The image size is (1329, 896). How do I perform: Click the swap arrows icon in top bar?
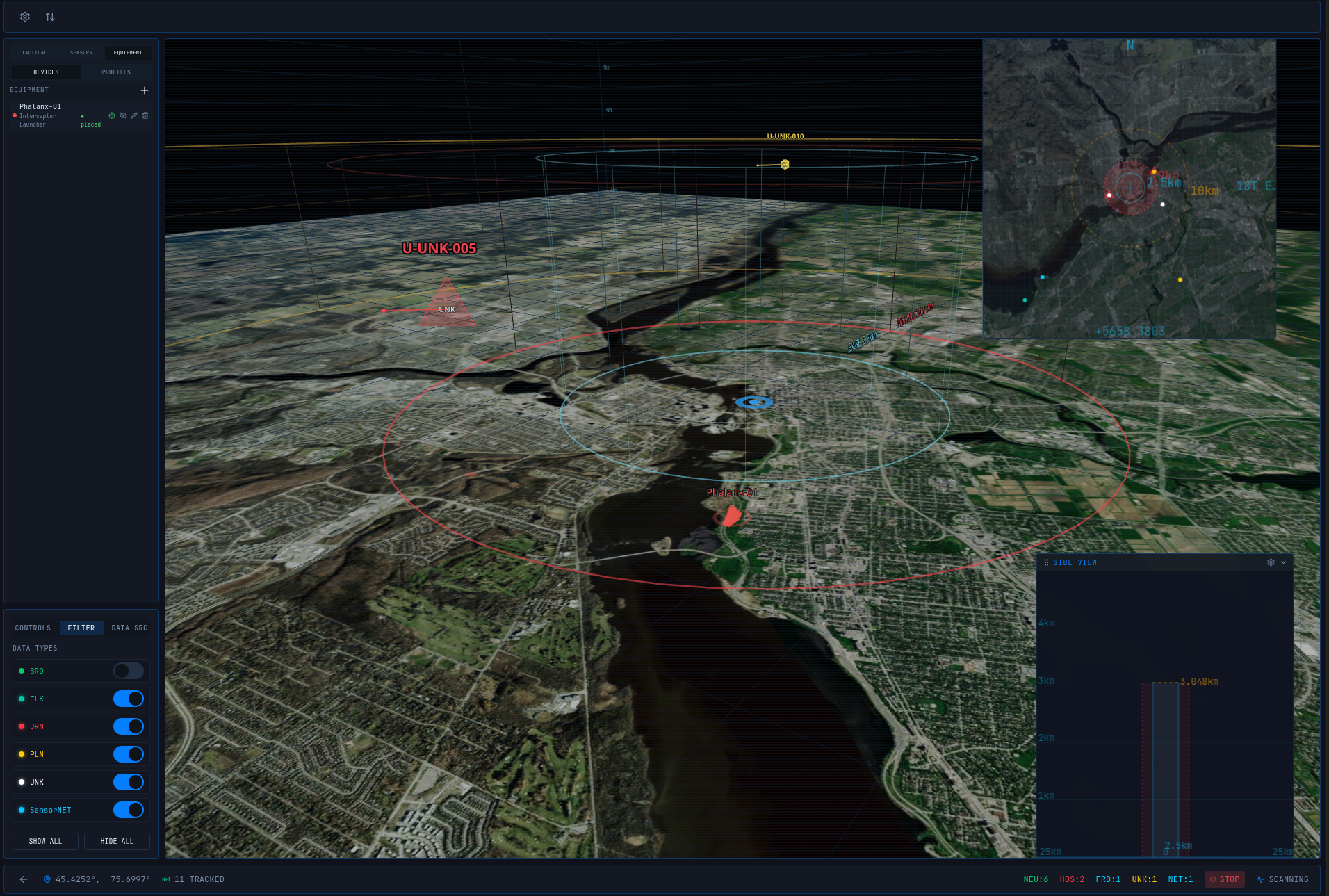tap(50, 17)
